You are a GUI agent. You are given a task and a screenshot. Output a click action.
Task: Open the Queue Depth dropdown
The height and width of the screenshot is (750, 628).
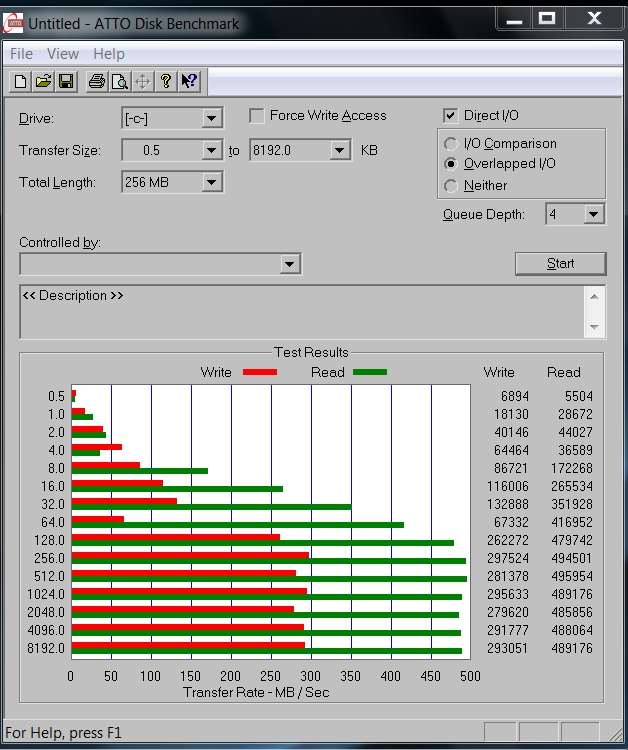[593, 214]
